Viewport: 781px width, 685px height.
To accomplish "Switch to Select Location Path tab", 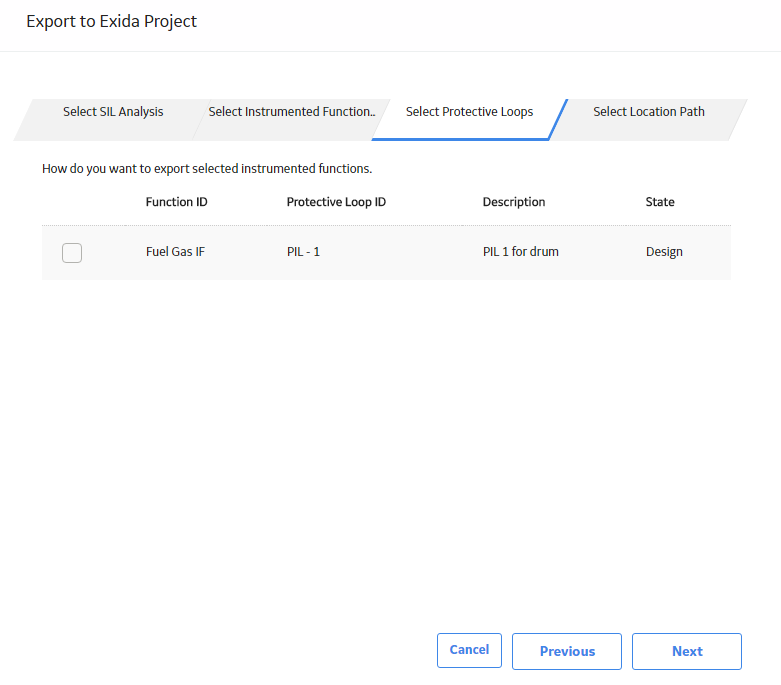I will (x=649, y=112).
